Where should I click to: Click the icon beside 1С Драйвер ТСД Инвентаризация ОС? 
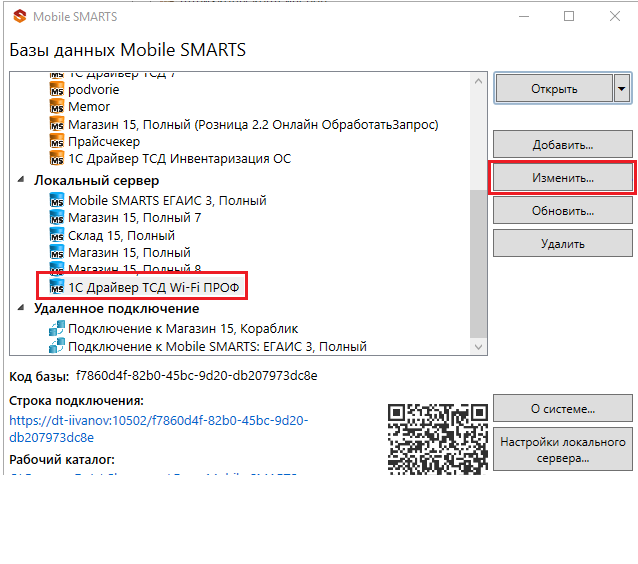[57, 158]
